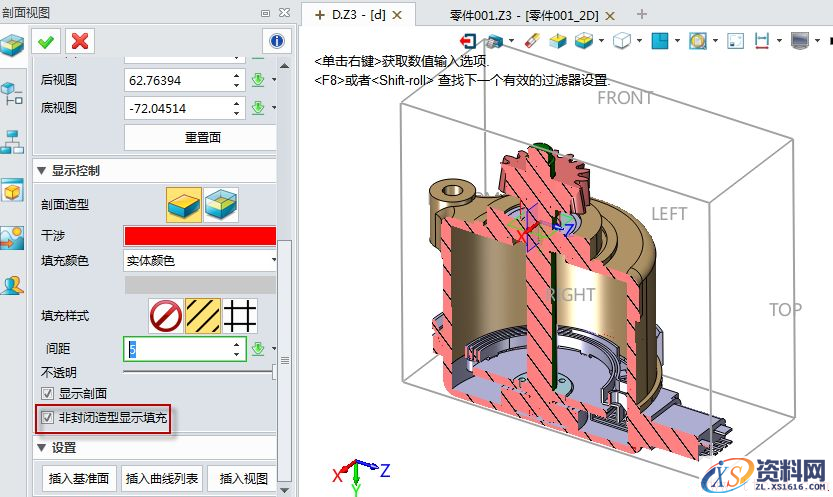833x497 pixels.
Task: Choose the diagonal hatch fill style
Action: pos(202,316)
